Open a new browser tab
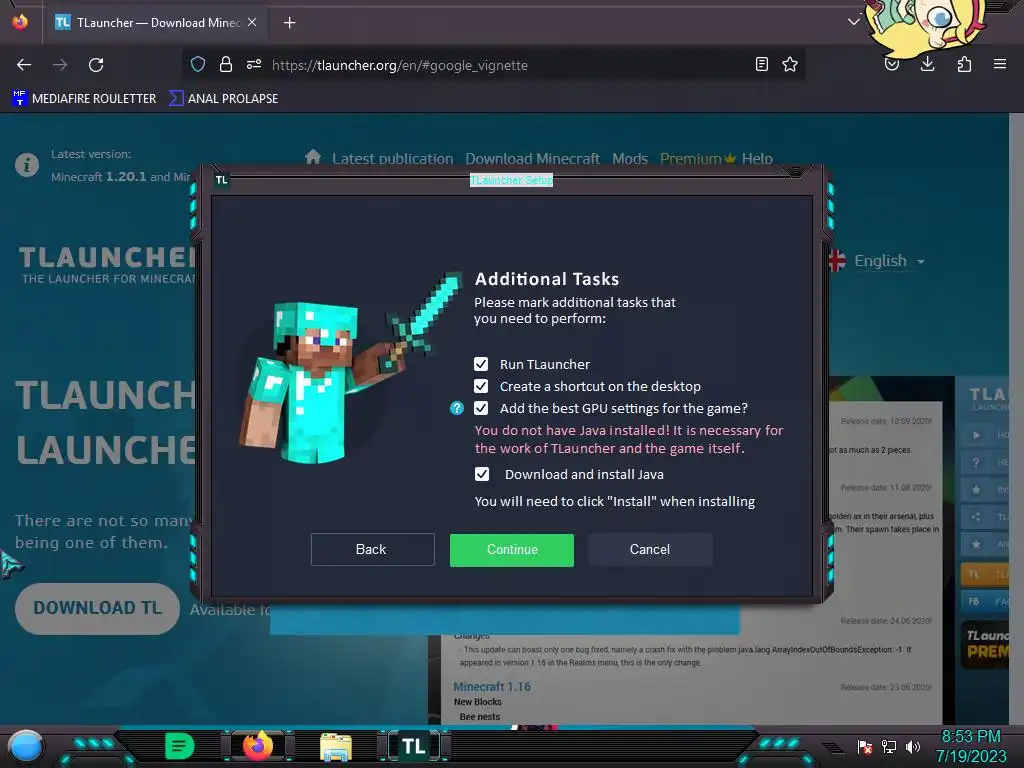This screenshot has width=1024, height=768. coord(289,23)
